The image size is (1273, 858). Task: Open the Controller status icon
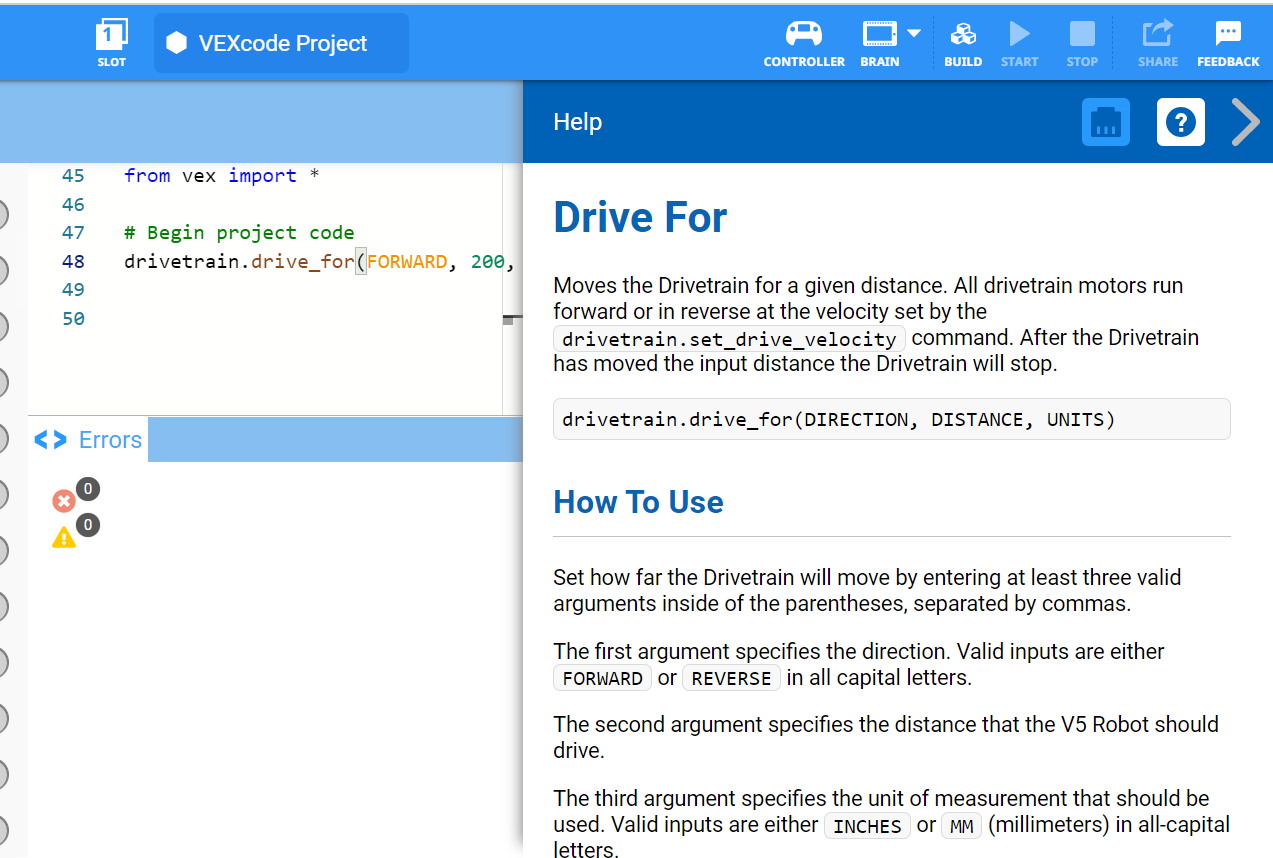tap(804, 43)
